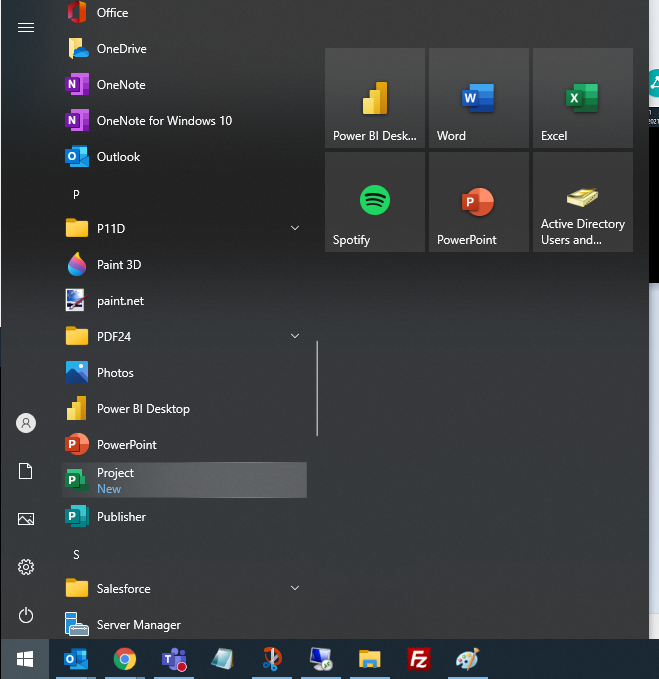Open the Word pinned tile
659x679 pixels.
[x=478, y=98]
